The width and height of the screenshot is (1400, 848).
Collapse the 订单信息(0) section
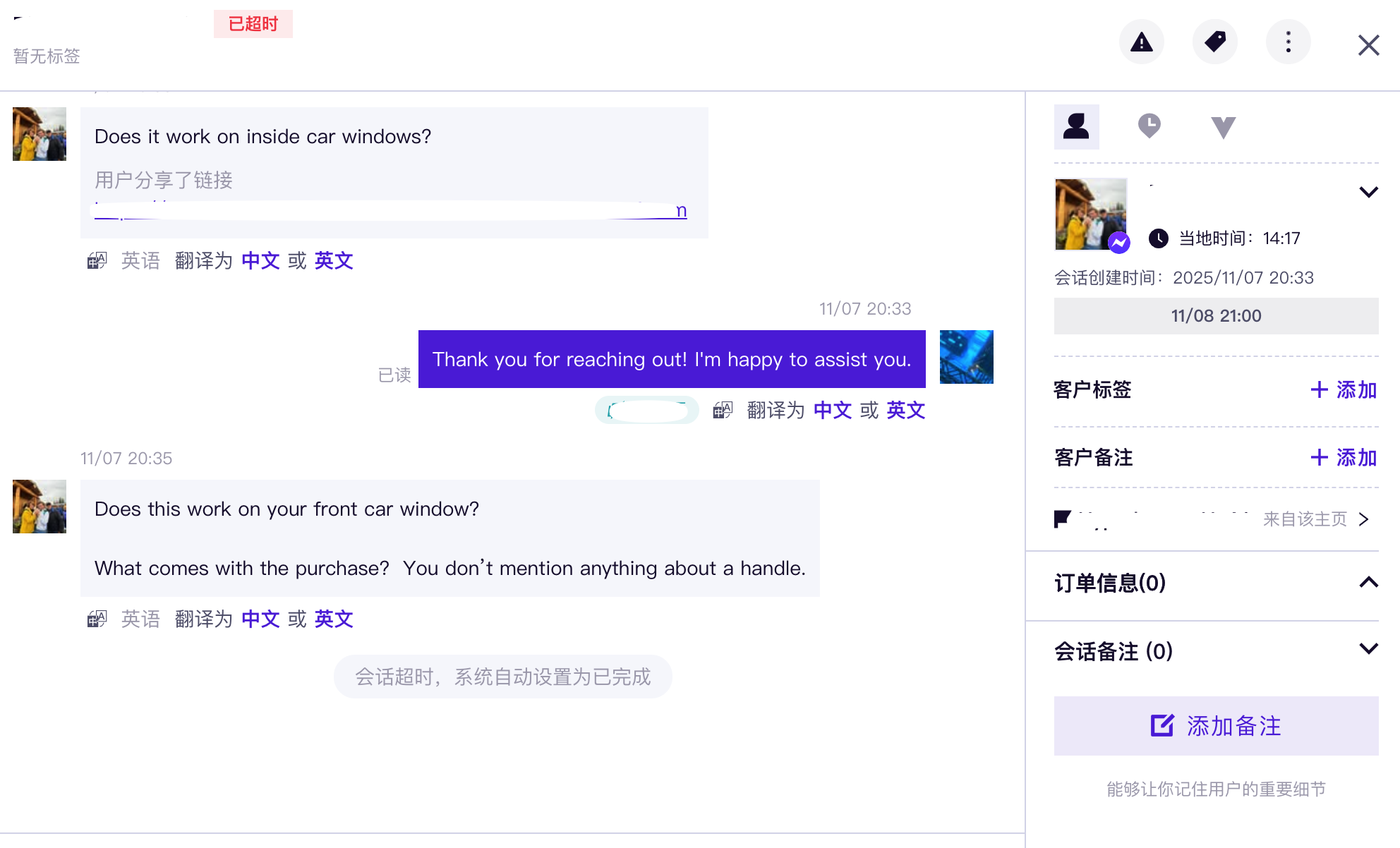[x=1370, y=583]
